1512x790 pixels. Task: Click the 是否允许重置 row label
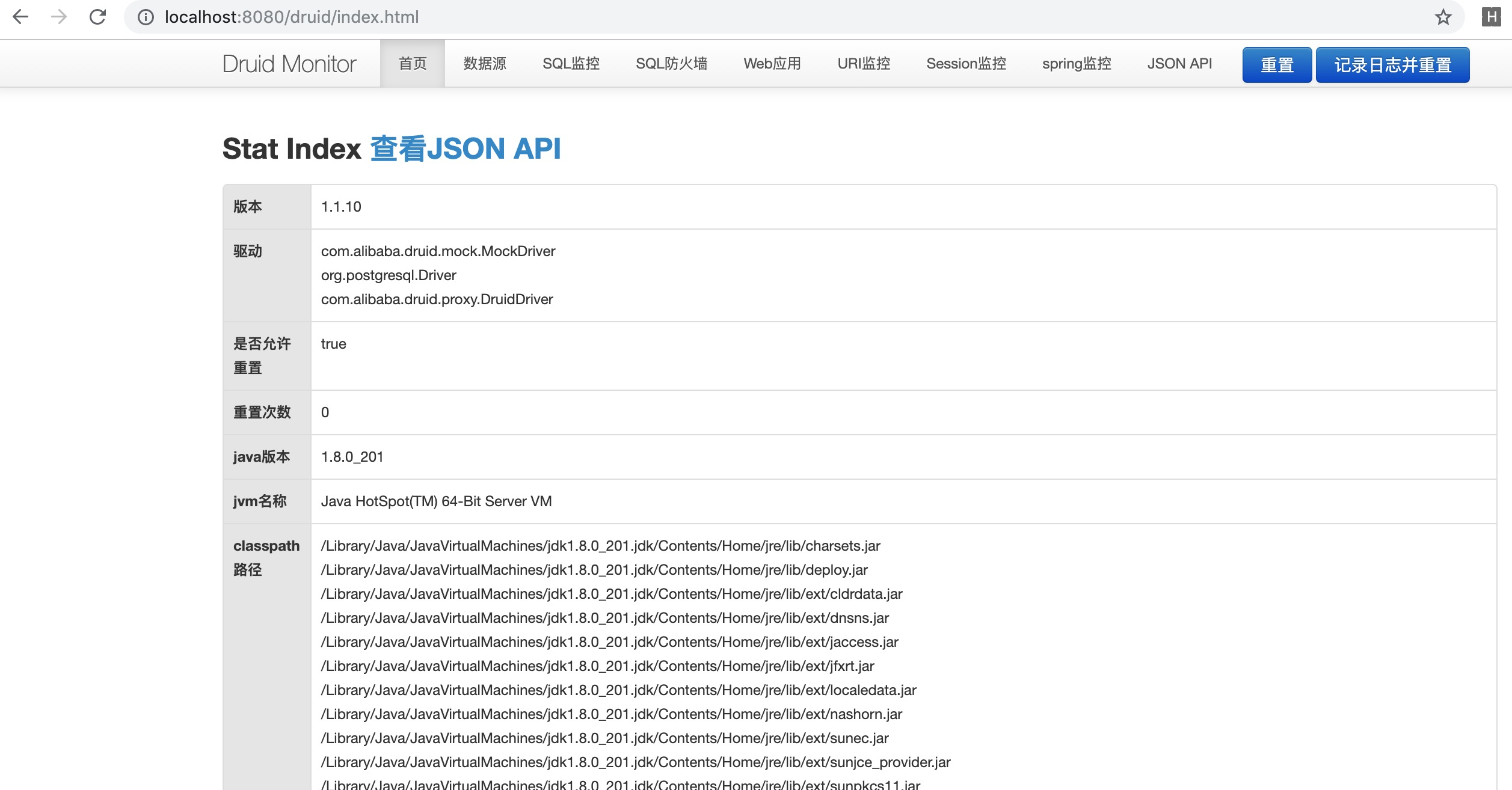pyautogui.click(x=262, y=356)
